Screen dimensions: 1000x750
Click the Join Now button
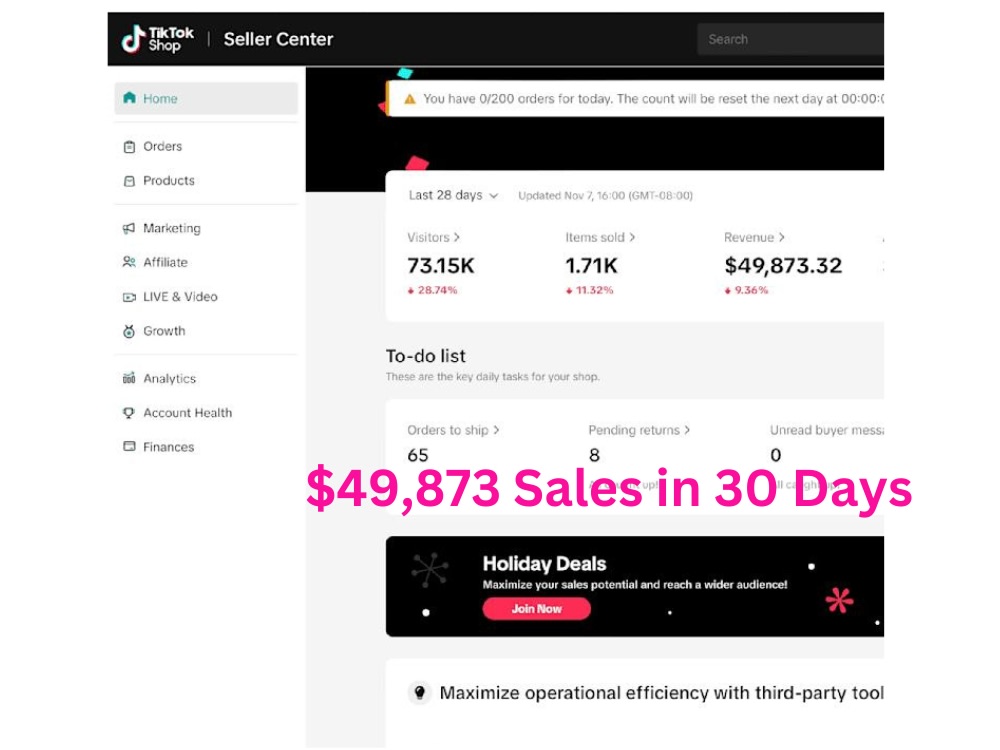536,608
